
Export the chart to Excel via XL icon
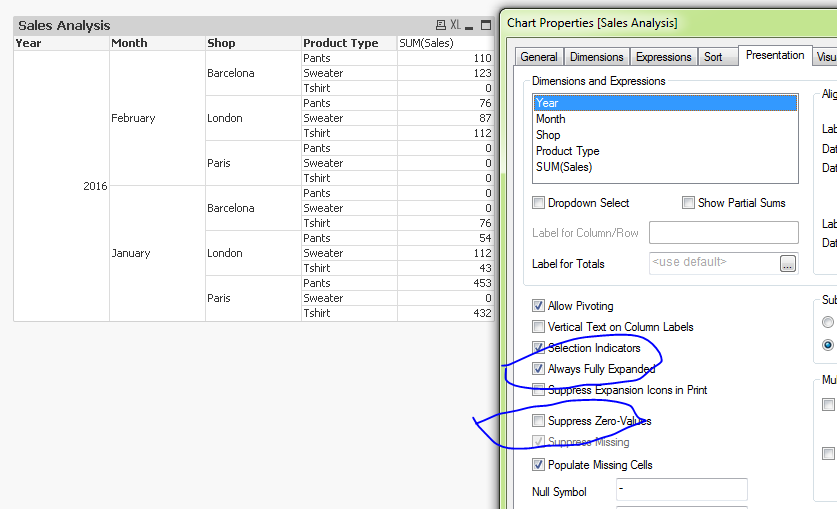point(456,25)
